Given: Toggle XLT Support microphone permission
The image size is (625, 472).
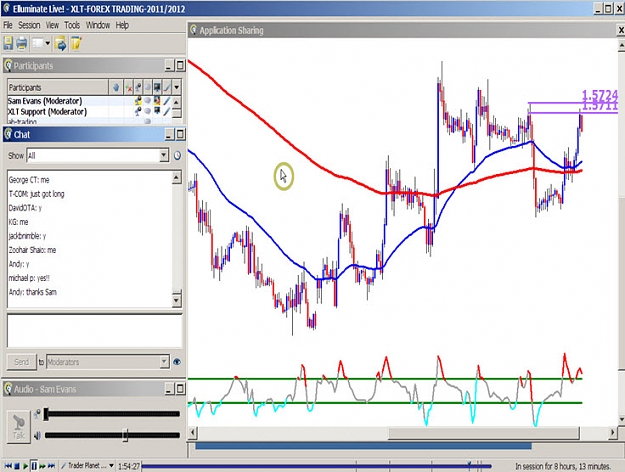Looking at the screenshot, I should [x=138, y=111].
